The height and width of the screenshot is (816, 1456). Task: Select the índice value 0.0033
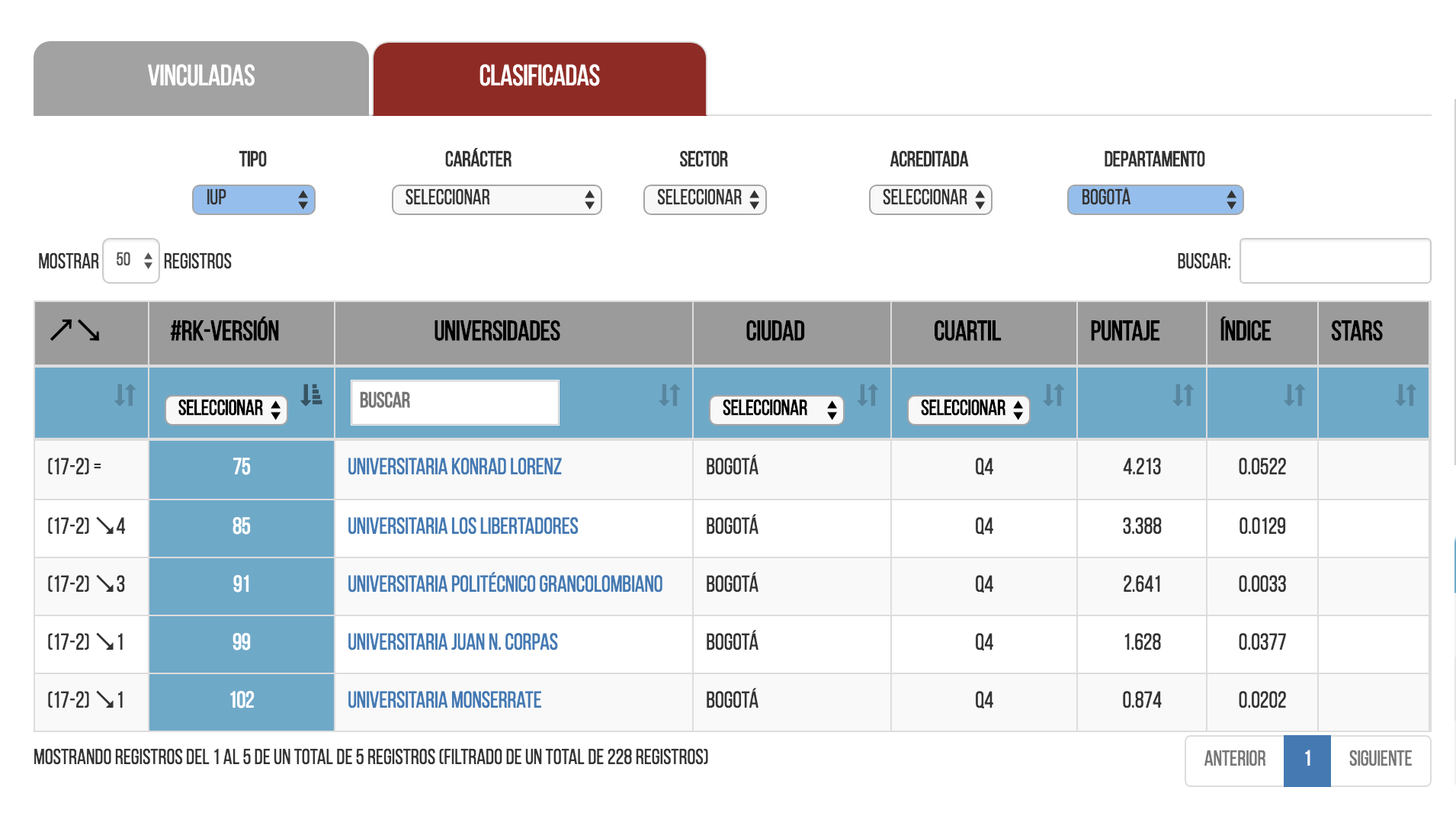[1262, 584]
